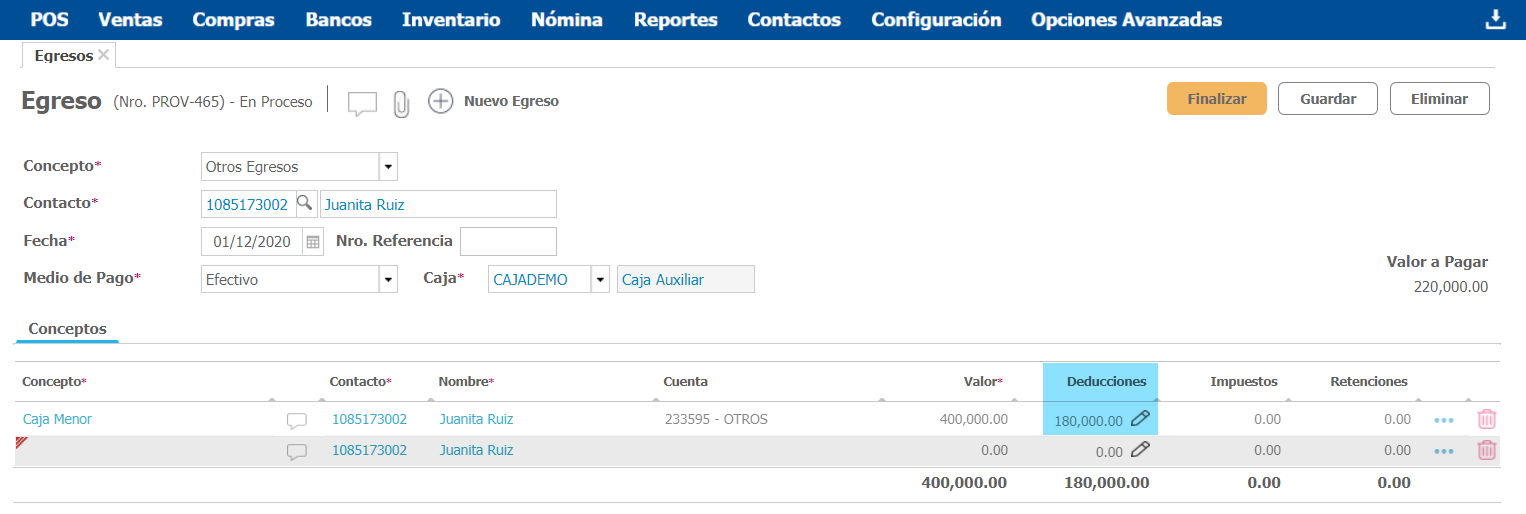Click the Guardar button
The width and height of the screenshot is (1526, 514).
pos(1327,99)
